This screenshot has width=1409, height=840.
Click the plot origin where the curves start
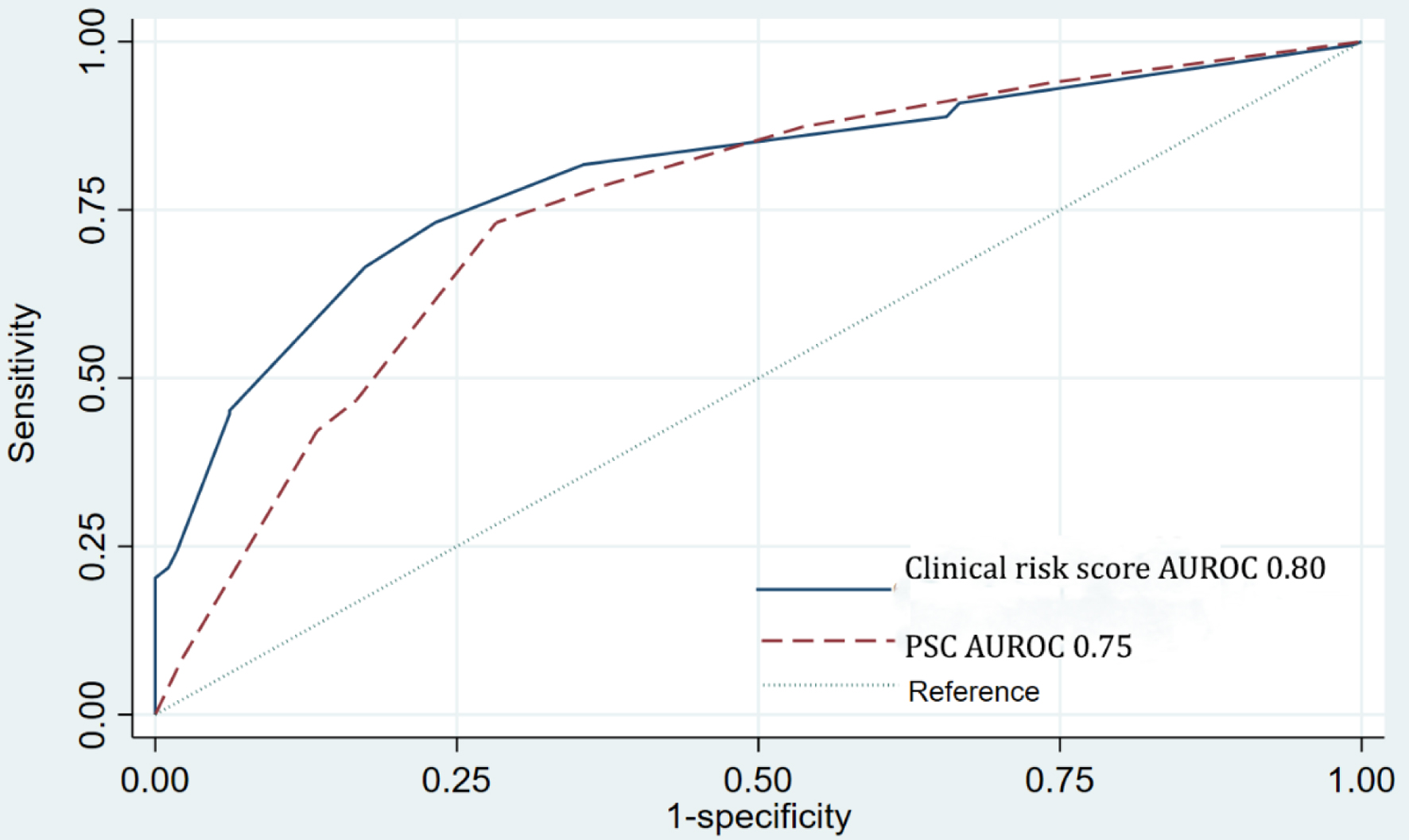pyautogui.click(x=155, y=714)
